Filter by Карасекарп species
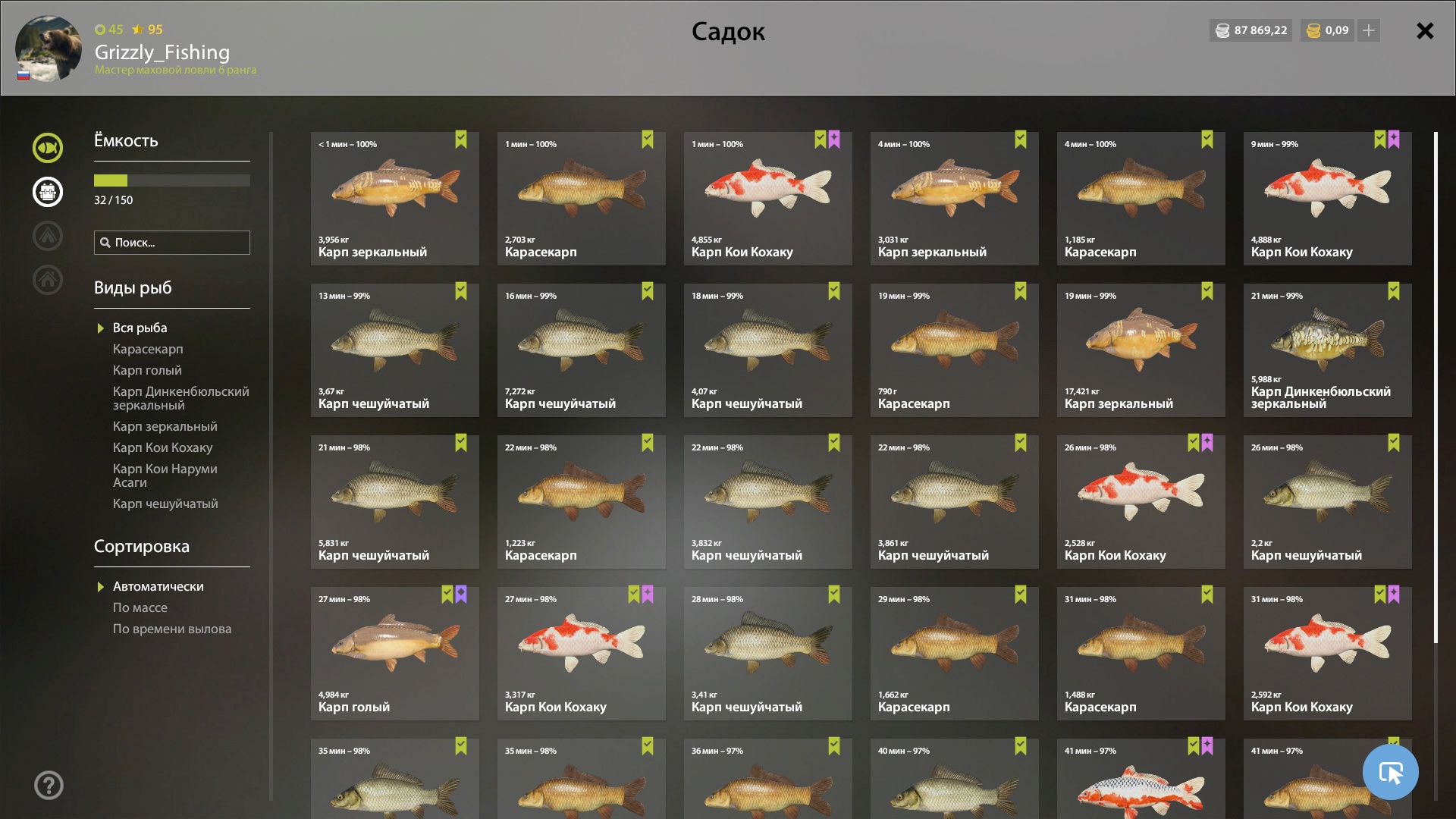Viewport: 1456px width, 819px height. click(x=148, y=349)
